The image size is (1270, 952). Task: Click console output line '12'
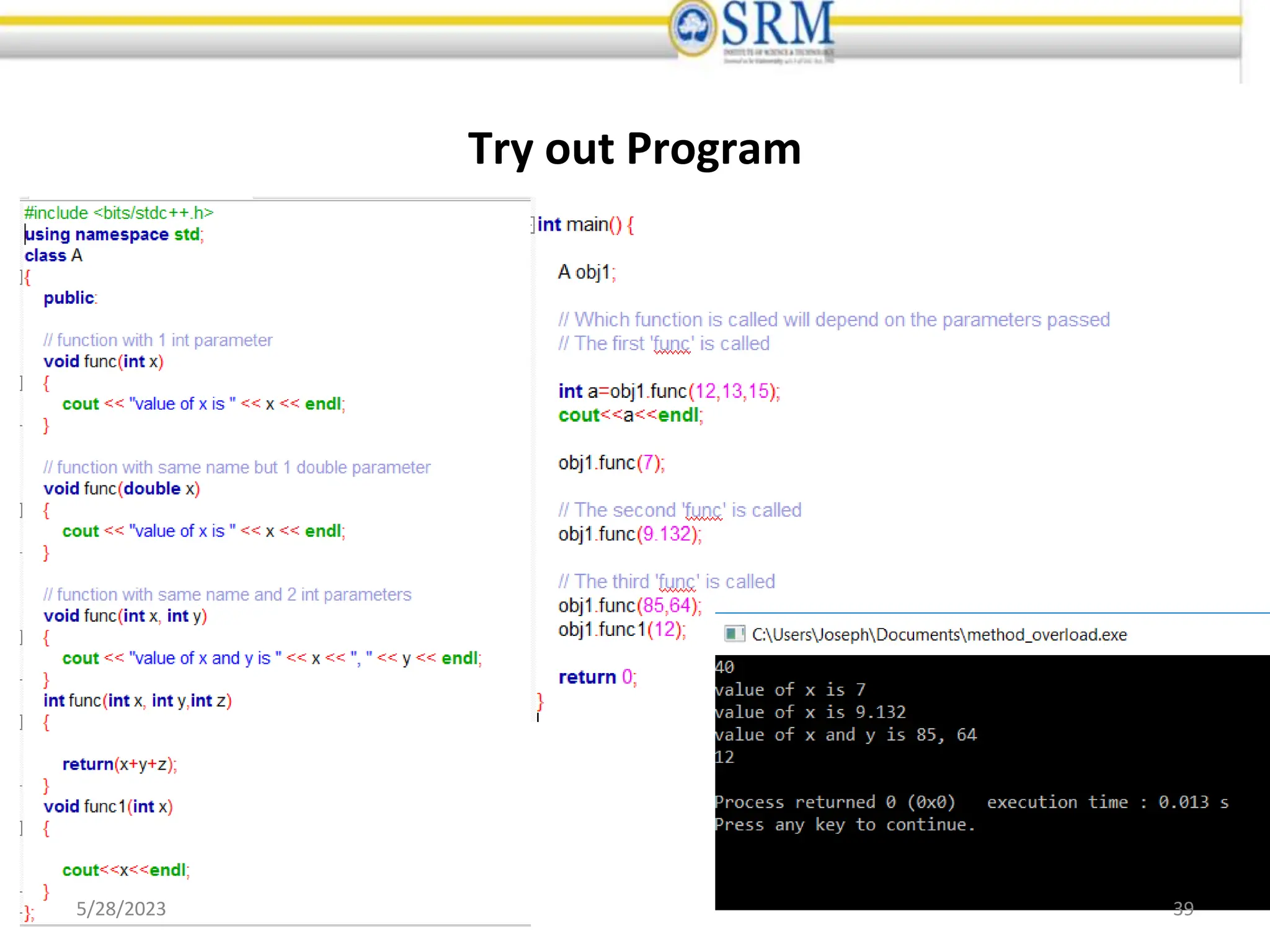(x=725, y=757)
